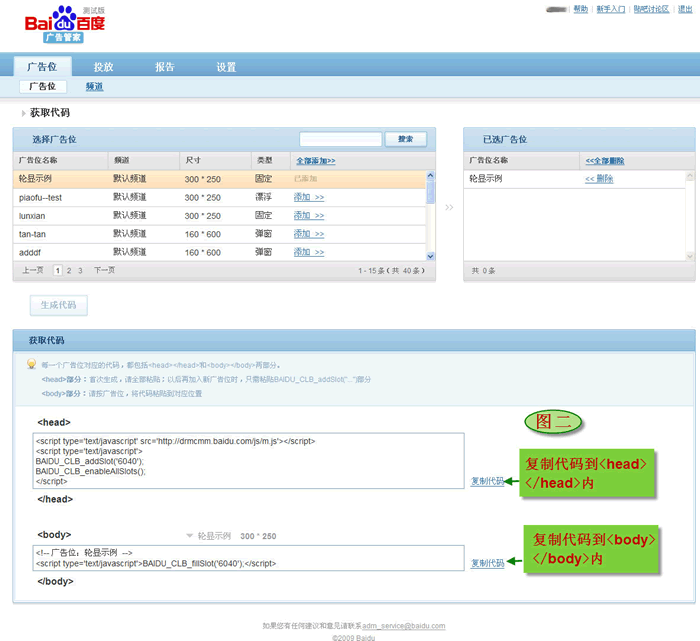Click the scroll up arrow in ad slot list

(x=430, y=175)
